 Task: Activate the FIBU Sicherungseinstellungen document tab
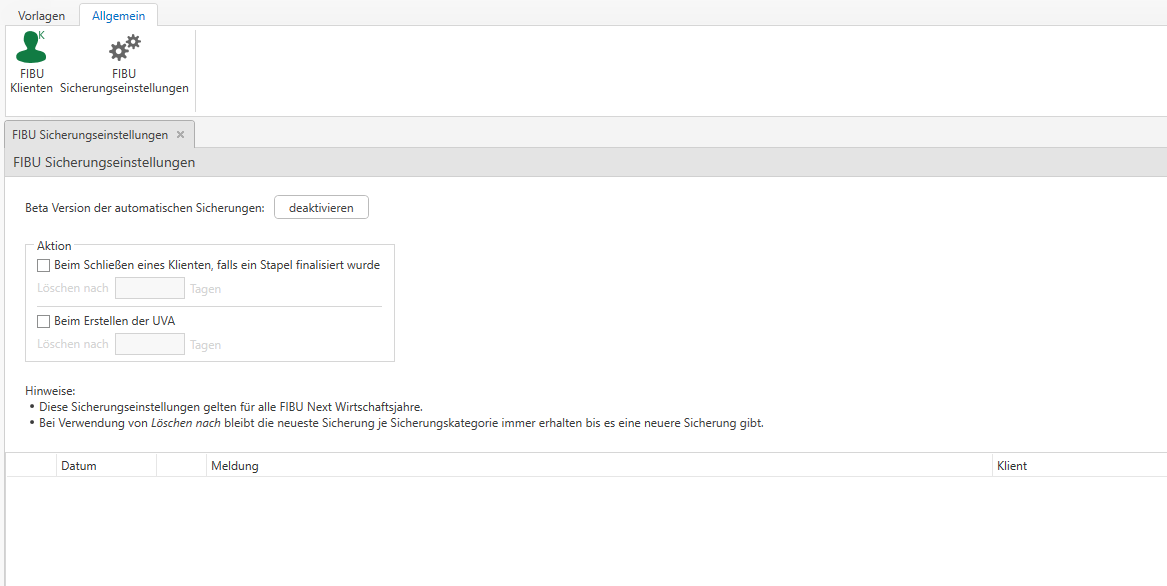click(91, 135)
